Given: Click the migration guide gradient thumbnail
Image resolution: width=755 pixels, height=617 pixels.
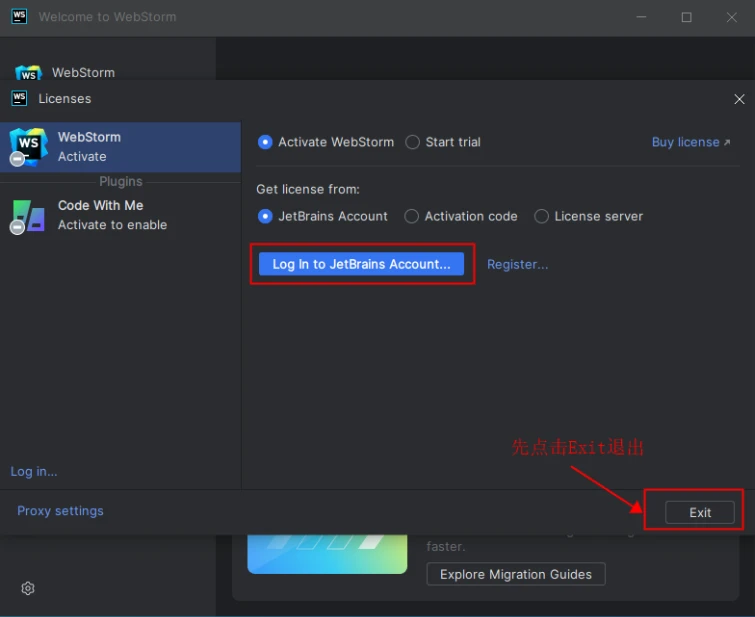Looking at the screenshot, I should point(327,554).
